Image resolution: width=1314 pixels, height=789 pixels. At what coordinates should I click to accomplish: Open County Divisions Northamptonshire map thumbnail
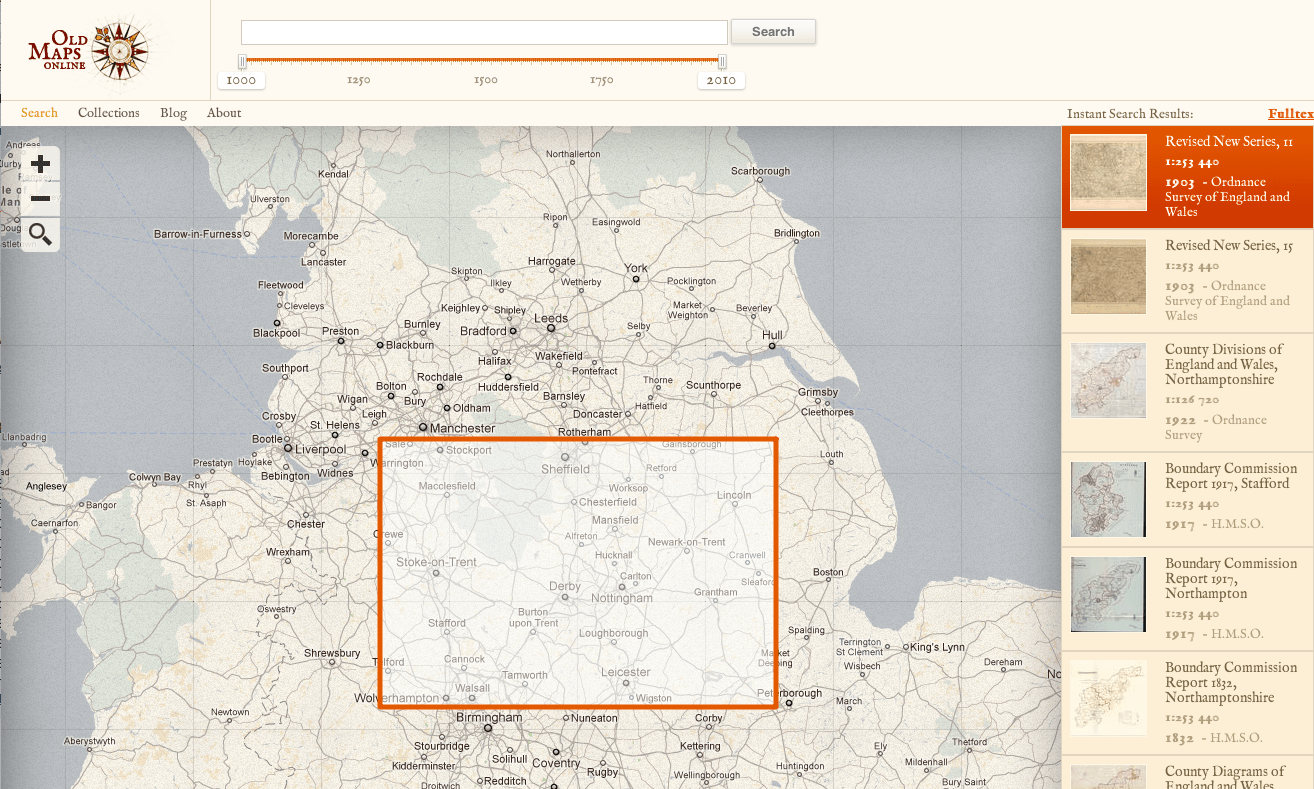1108,381
